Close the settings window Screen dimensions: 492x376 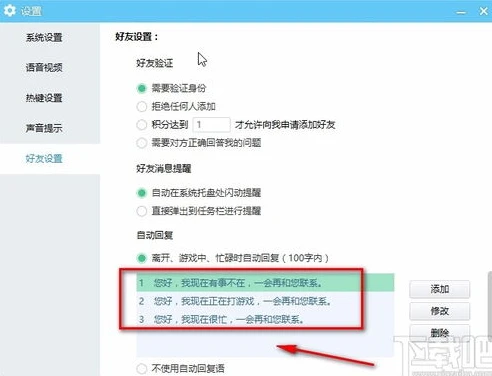coord(483,11)
